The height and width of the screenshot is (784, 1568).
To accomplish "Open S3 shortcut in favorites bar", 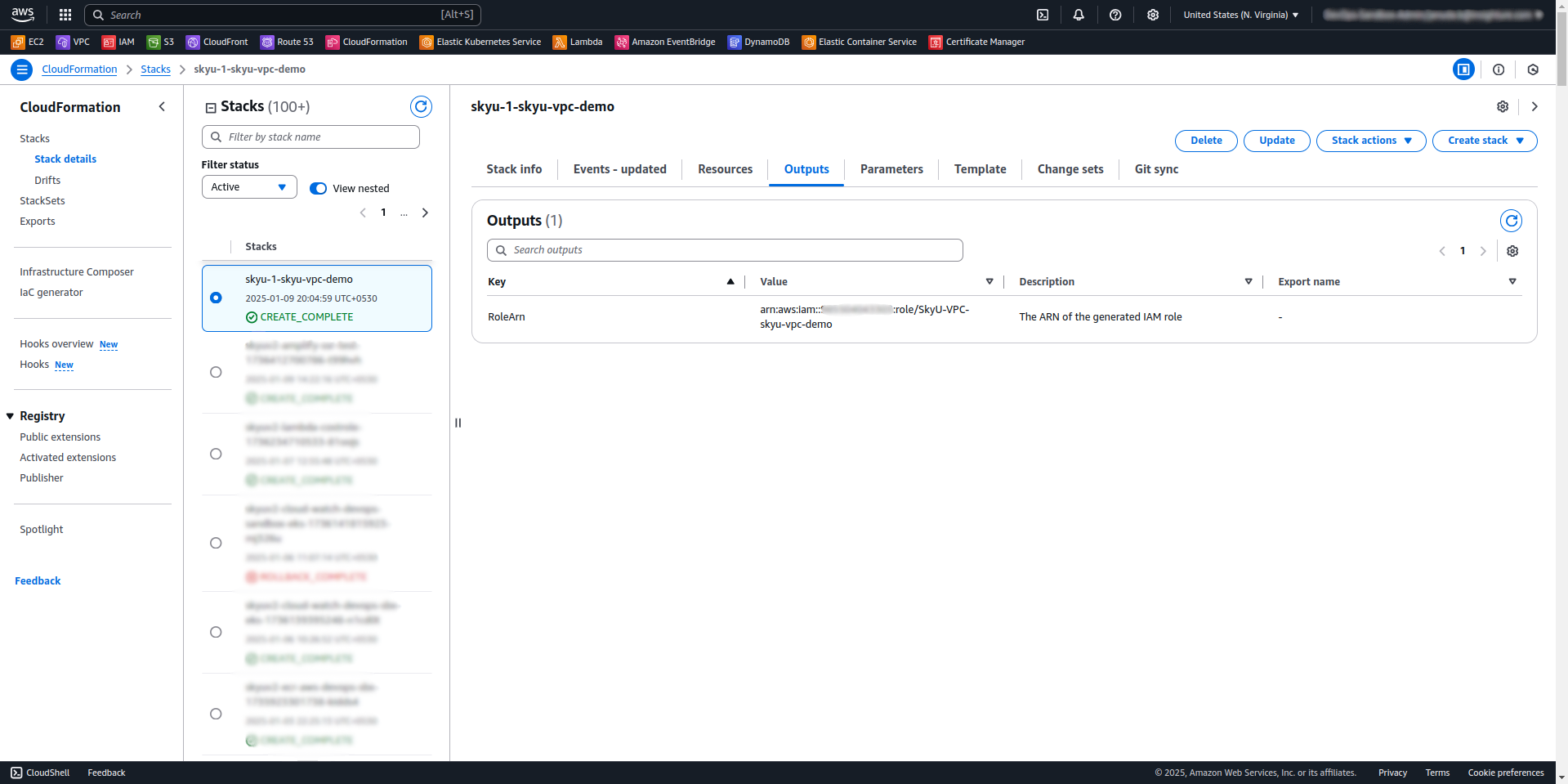I will [160, 42].
